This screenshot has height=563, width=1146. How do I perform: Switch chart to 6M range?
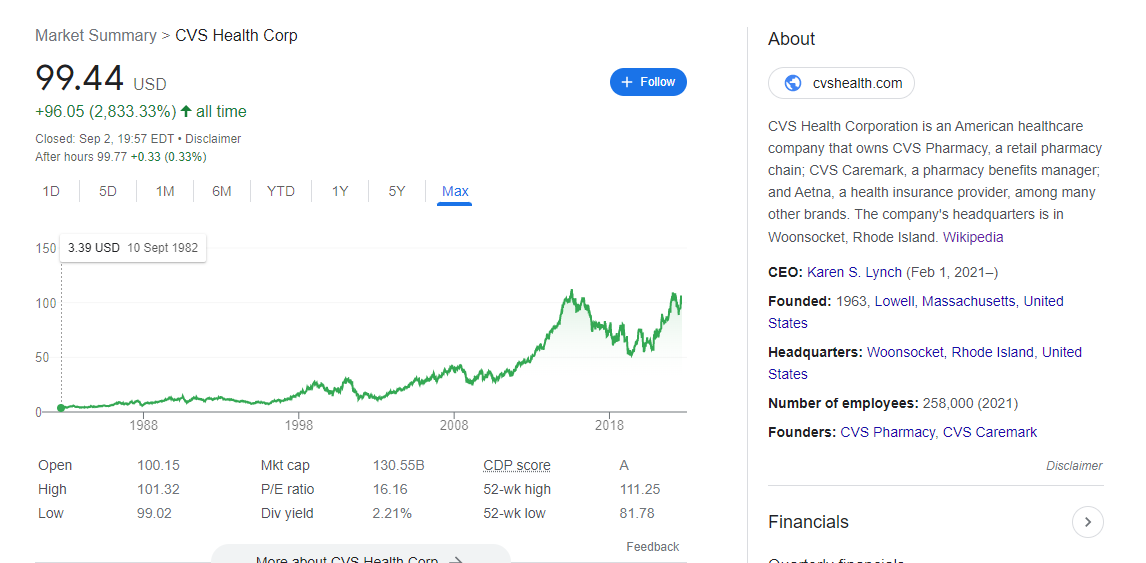(x=222, y=191)
